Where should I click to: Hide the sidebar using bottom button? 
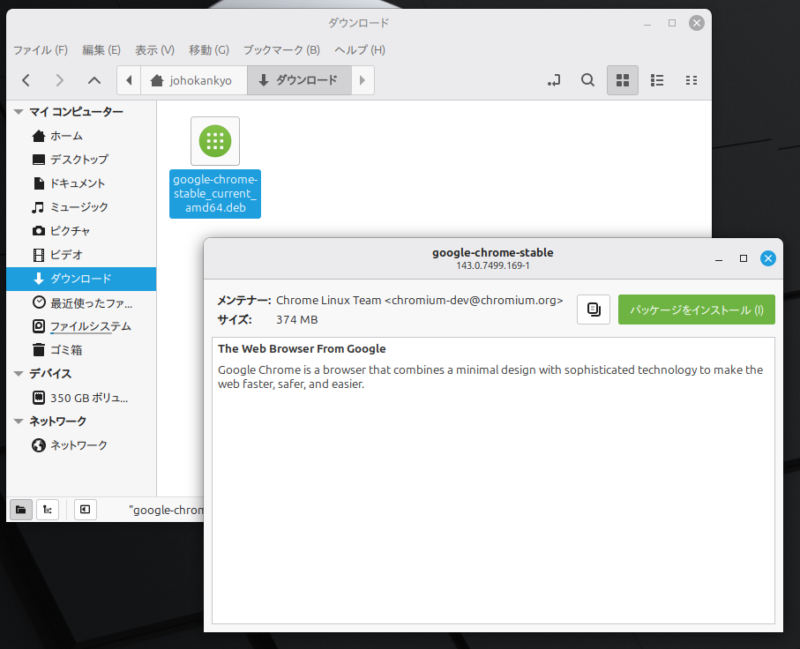click(x=85, y=510)
